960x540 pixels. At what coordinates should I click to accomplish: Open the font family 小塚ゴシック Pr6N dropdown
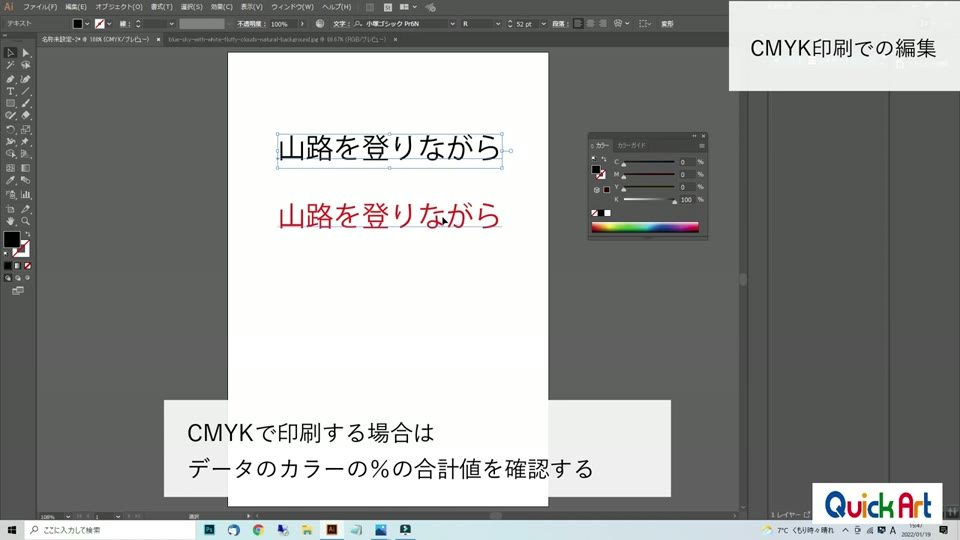pos(452,24)
